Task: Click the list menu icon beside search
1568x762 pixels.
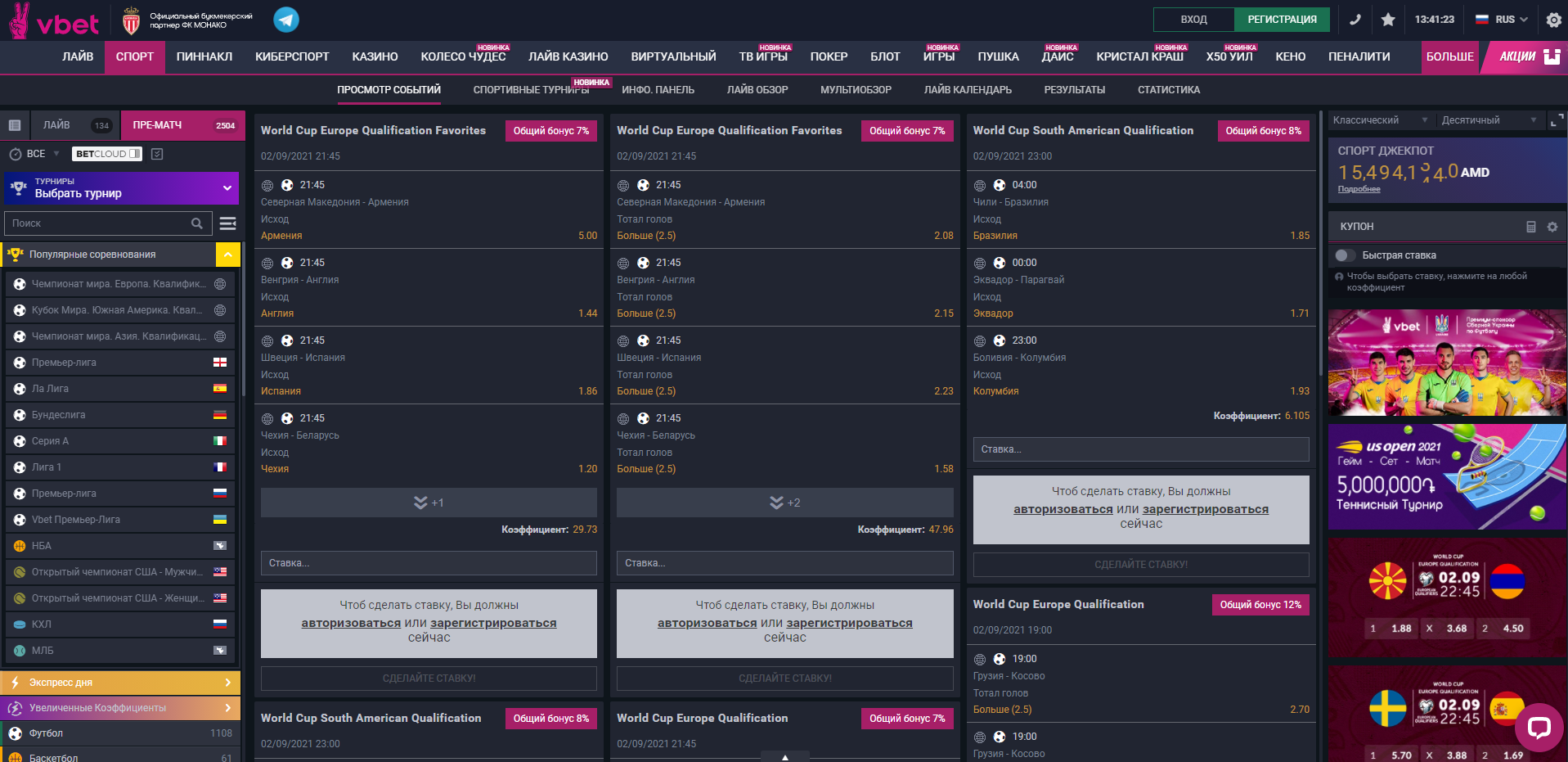Action: [228, 223]
